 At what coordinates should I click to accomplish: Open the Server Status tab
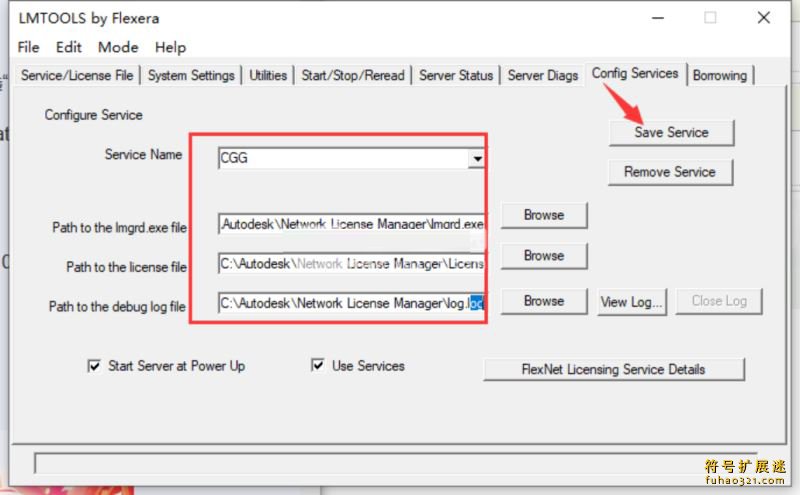[x=456, y=76]
